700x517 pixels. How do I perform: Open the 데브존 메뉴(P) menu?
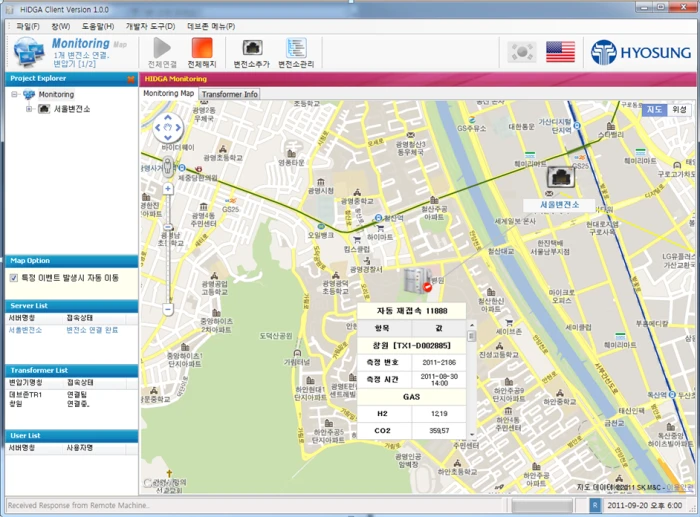(x=211, y=26)
